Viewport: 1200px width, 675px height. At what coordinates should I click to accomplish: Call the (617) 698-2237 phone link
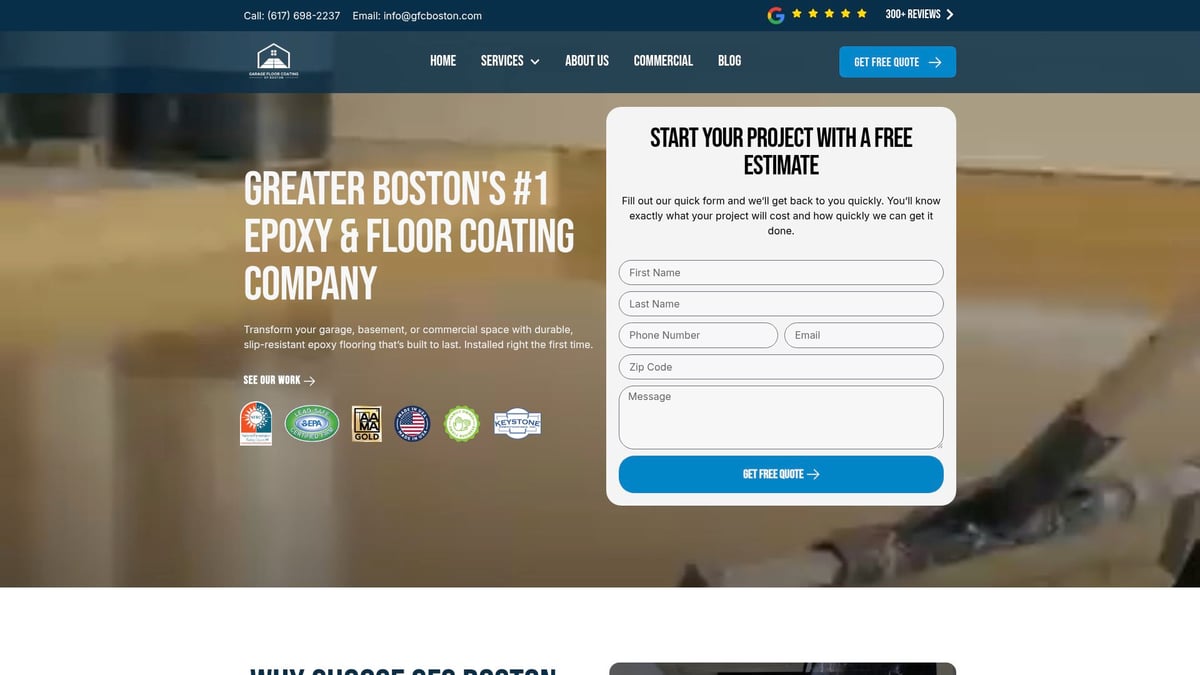(292, 16)
